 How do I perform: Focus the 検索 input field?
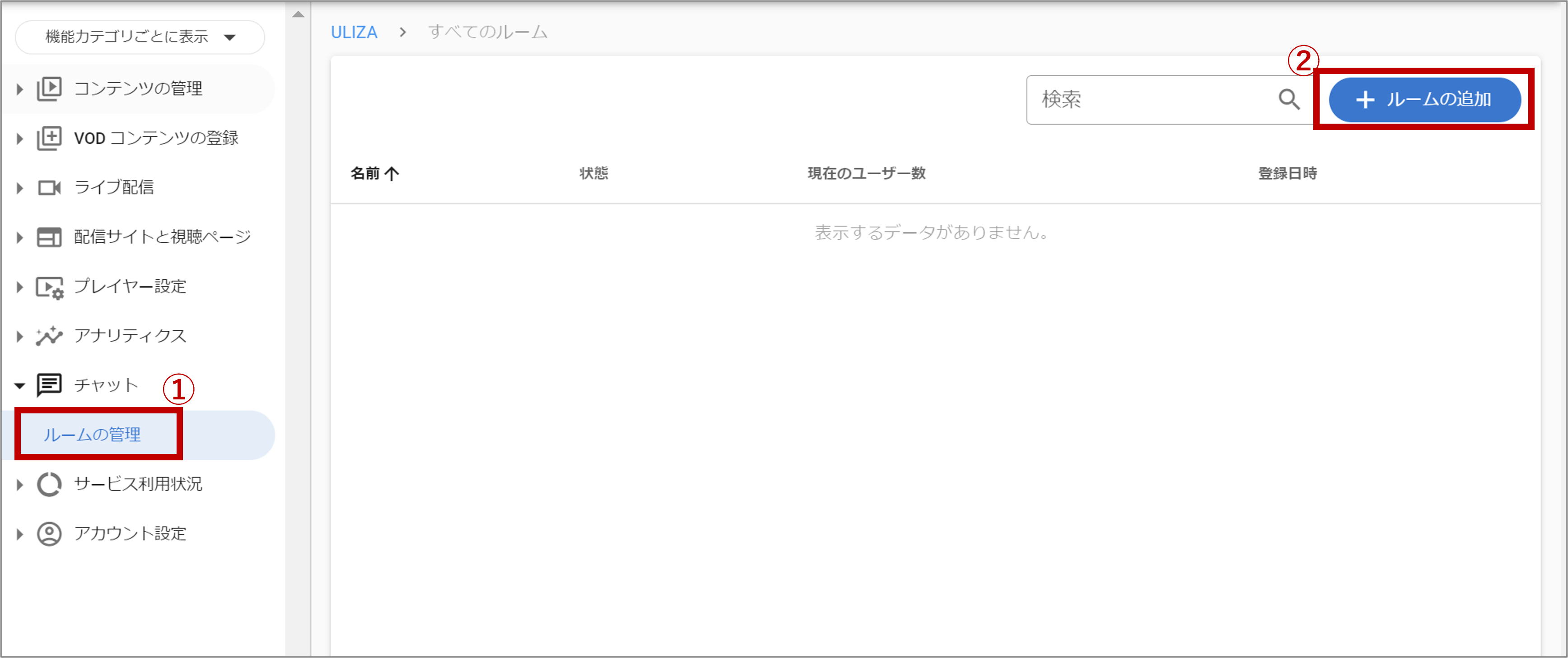[1150, 99]
